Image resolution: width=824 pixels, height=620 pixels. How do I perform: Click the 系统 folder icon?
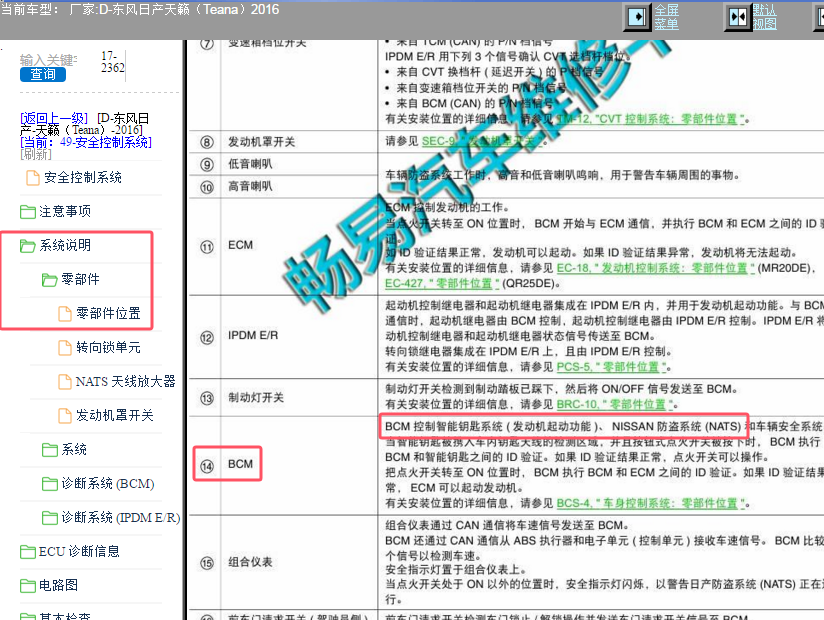(x=50, y=450)
